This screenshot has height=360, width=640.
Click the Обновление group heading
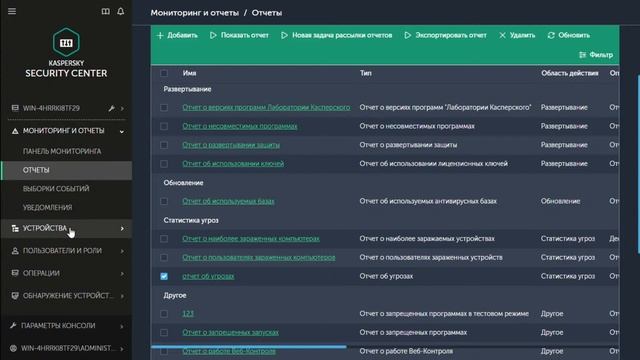coord(183,182)
